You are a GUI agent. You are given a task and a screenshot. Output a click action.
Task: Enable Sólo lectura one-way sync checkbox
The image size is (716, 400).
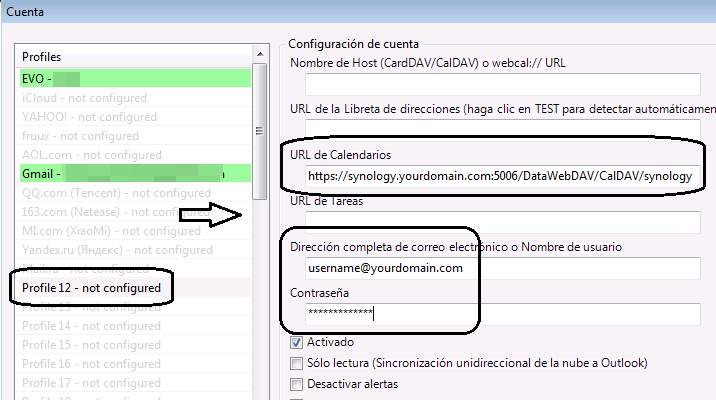click(296, 363)
